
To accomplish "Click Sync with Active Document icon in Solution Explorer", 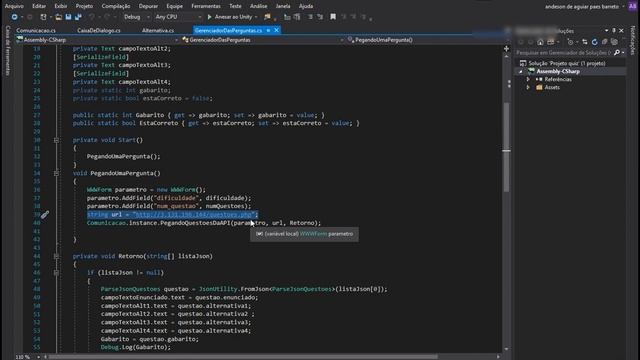I will pos(584,42).
